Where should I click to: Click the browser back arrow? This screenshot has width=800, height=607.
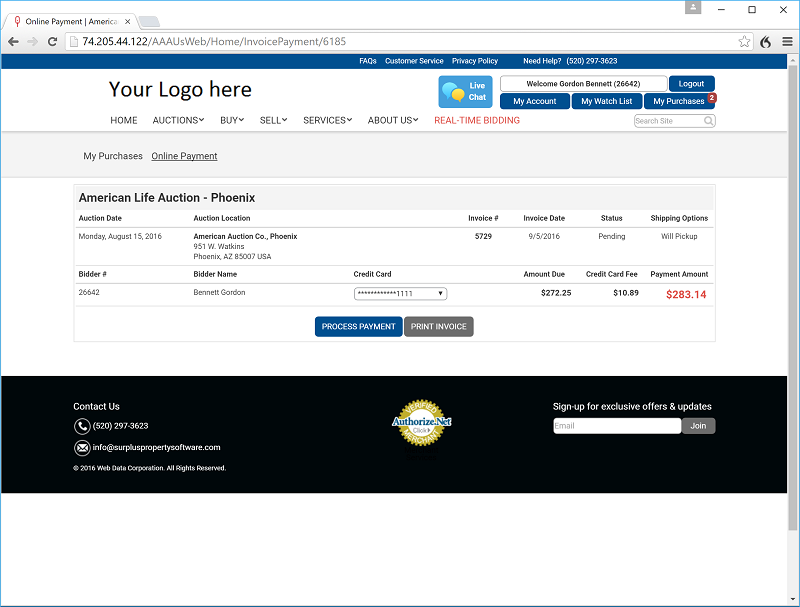tap(13, 42)
